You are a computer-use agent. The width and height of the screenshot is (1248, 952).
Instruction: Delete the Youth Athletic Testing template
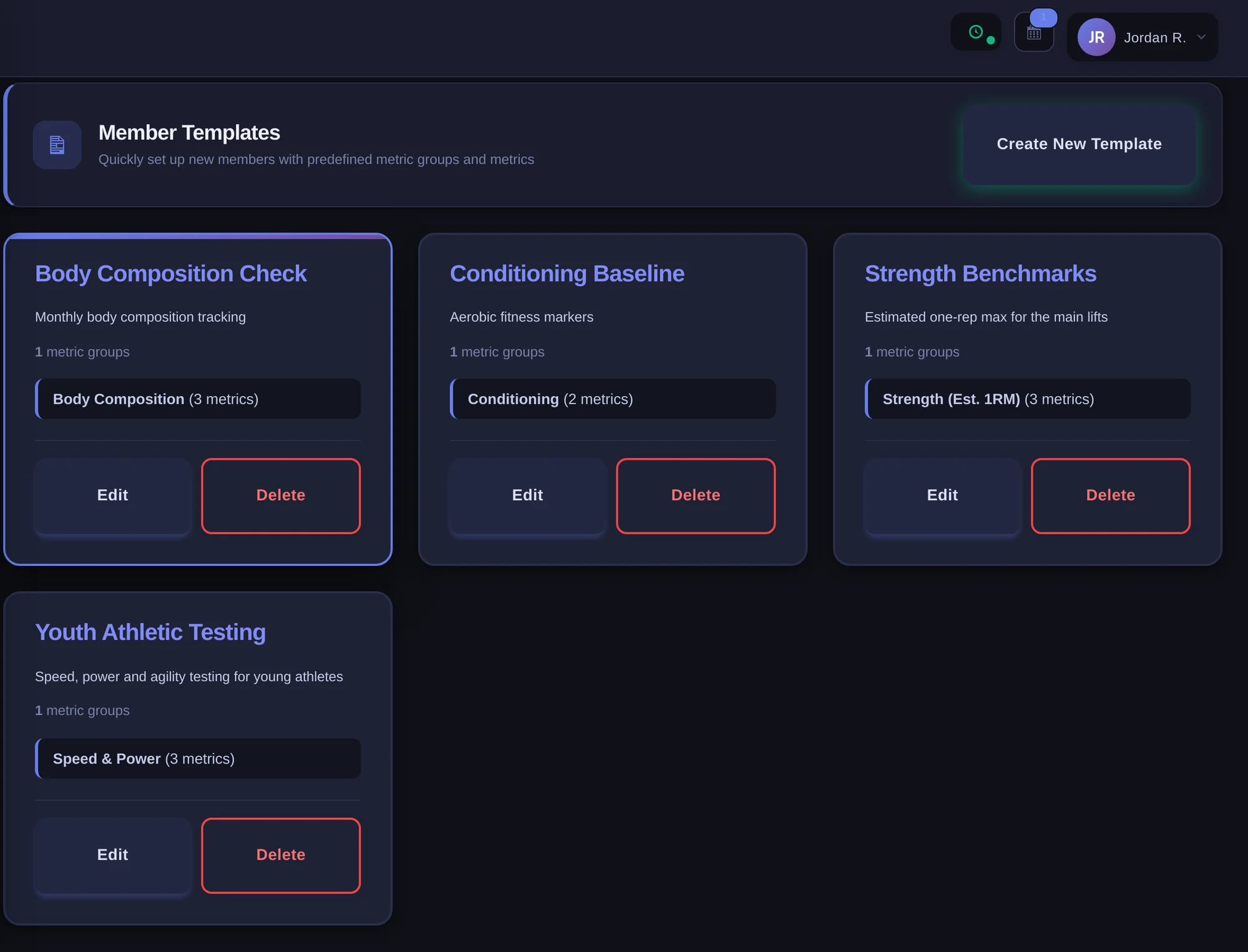(x=281, y=855)
